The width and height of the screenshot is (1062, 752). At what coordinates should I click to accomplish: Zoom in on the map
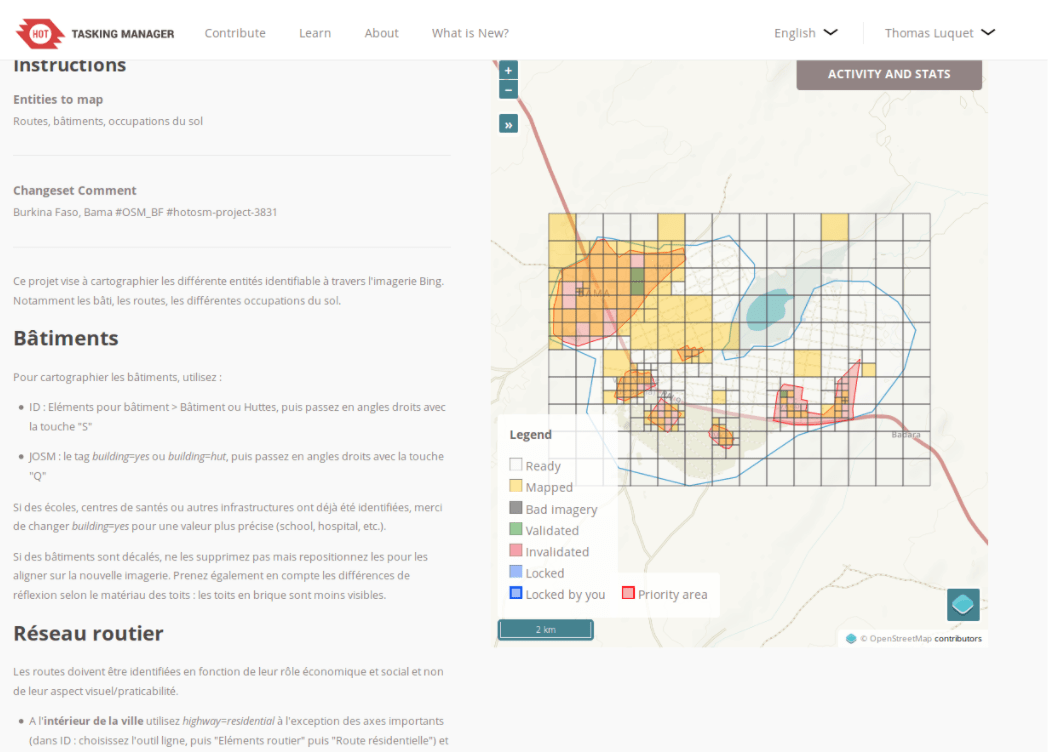pyautogui.click(x=508, y=71)
